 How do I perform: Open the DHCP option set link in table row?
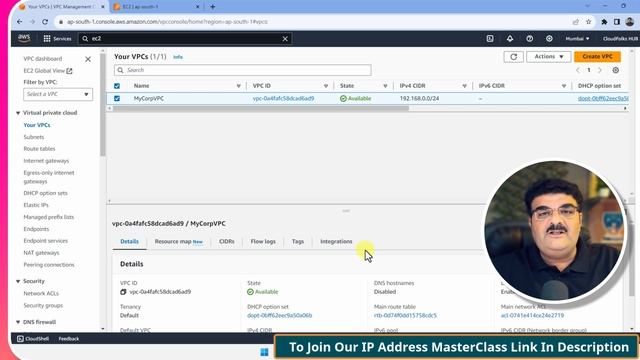point(603,98)
